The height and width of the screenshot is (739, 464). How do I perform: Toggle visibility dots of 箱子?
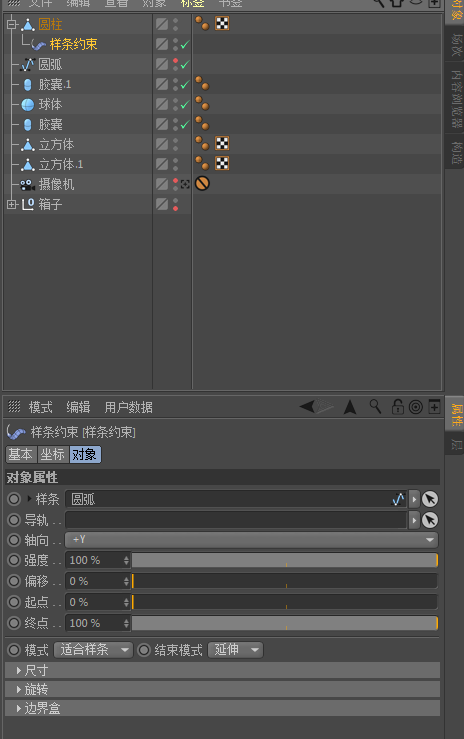point(175,205)
